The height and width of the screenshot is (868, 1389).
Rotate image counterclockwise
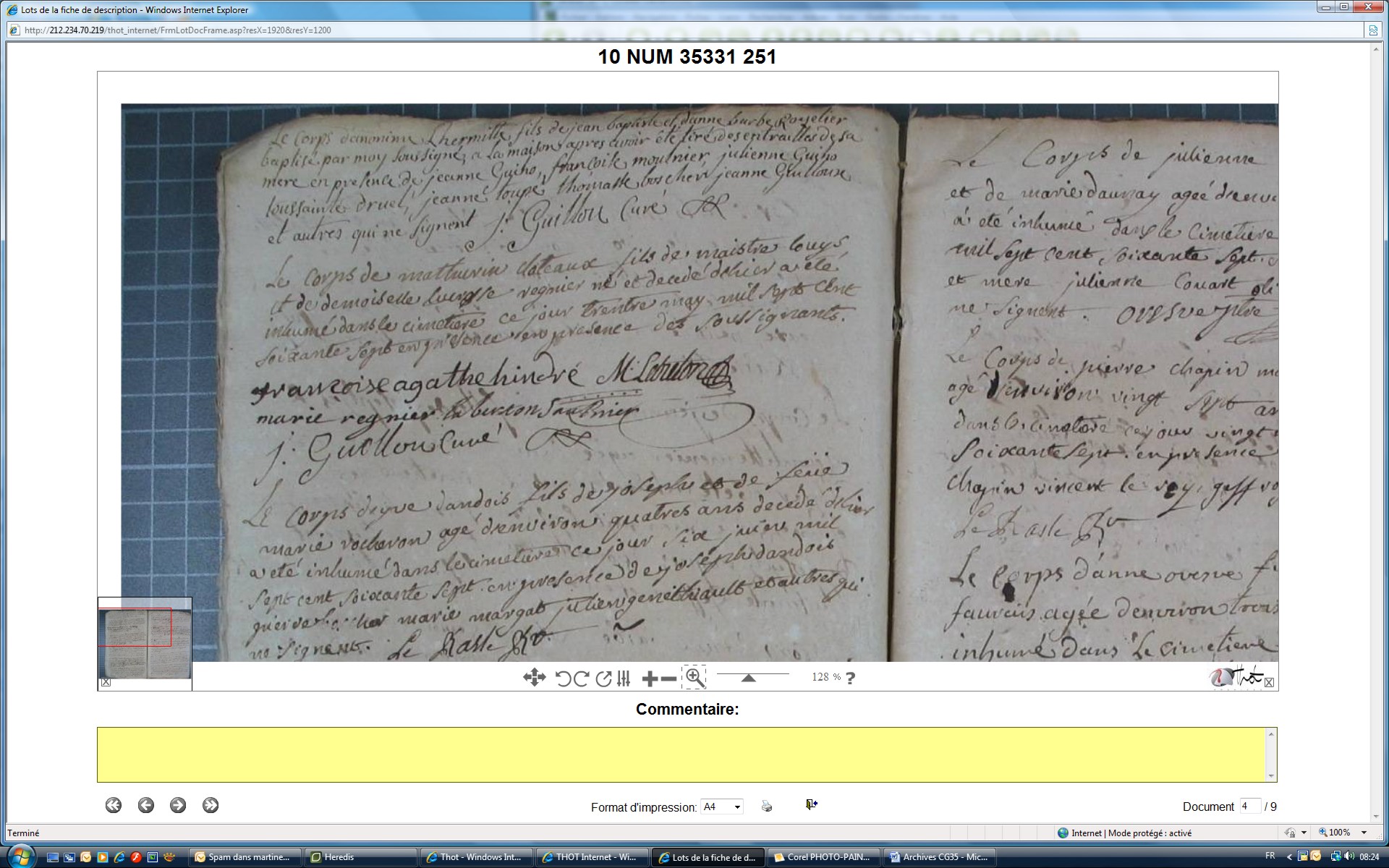(x=563, y=678)
